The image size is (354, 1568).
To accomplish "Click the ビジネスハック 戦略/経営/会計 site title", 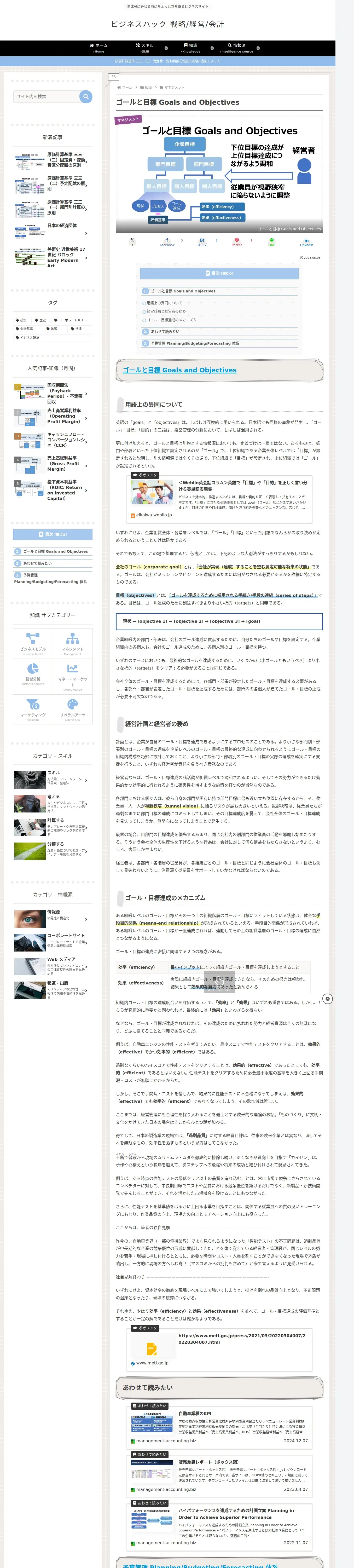I will (x=167, y=24).
